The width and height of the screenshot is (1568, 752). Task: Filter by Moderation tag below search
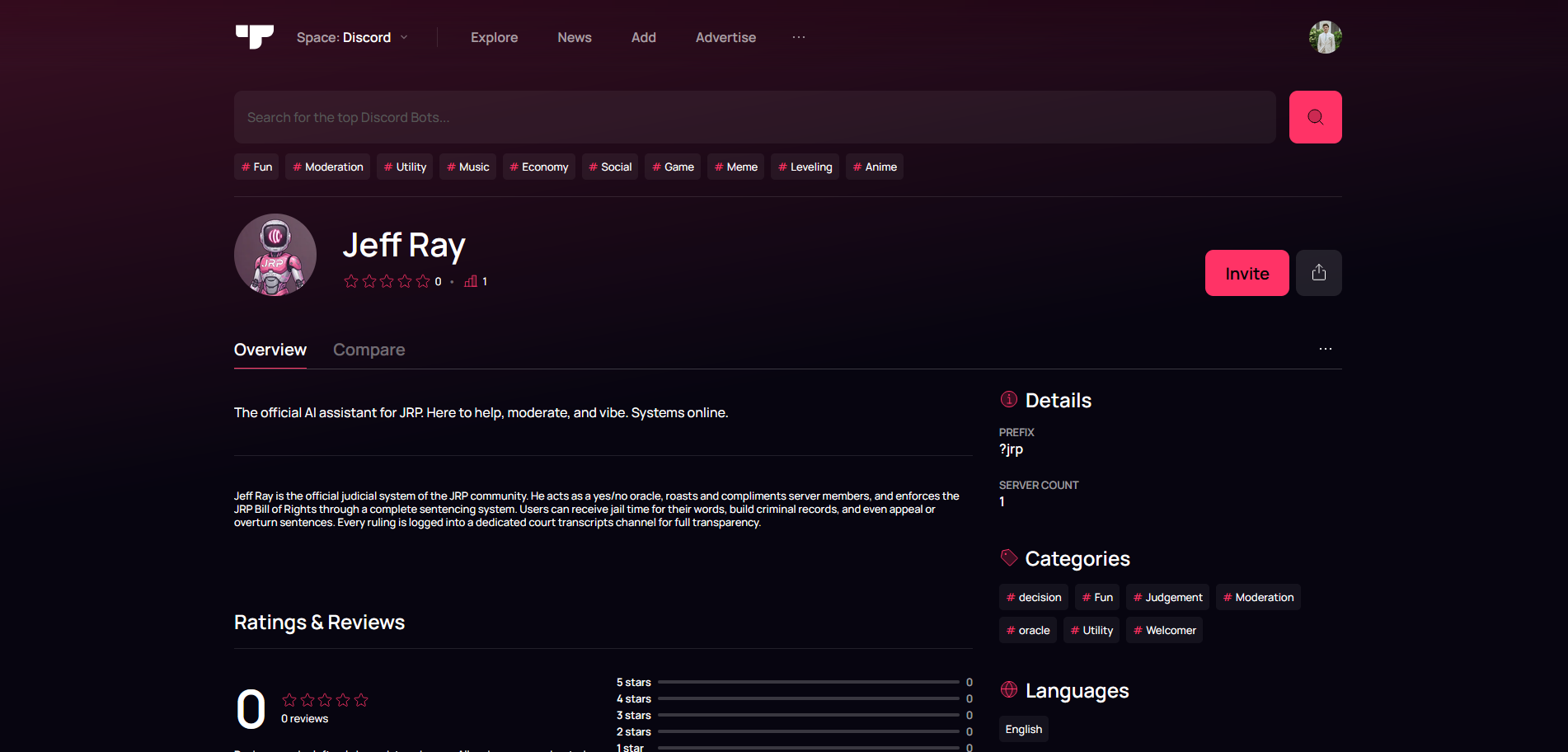(327, 167)
